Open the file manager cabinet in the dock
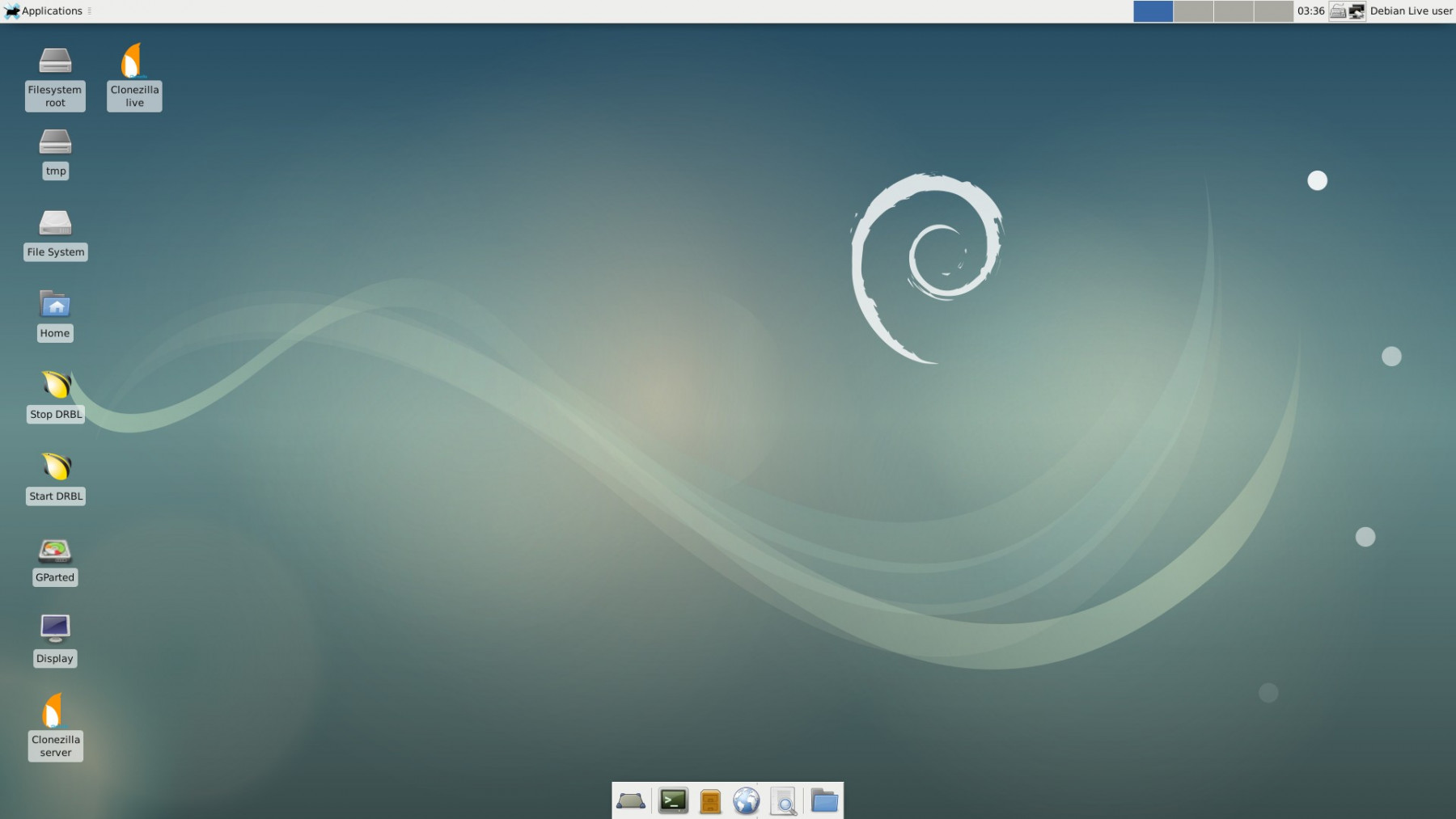Viewport: 1456px width, 819px height. (x=710, y=801)
